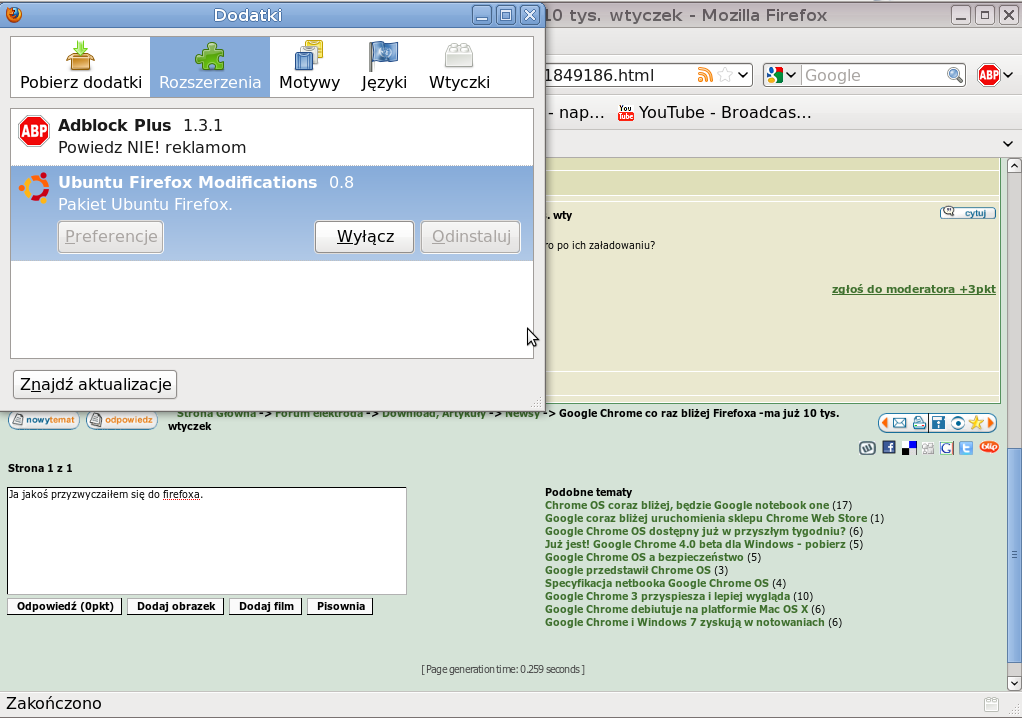This screenshot has width=1022, height=718.
Task: Open the address bar history dropdown
Action: click(x=743, y=75)
